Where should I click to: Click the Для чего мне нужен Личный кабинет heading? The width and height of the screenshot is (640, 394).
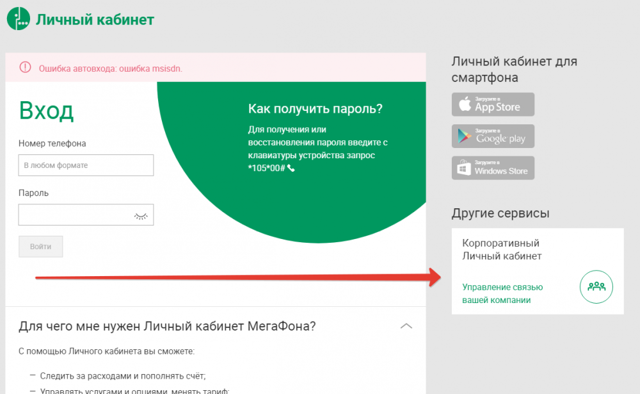[167, 326]
